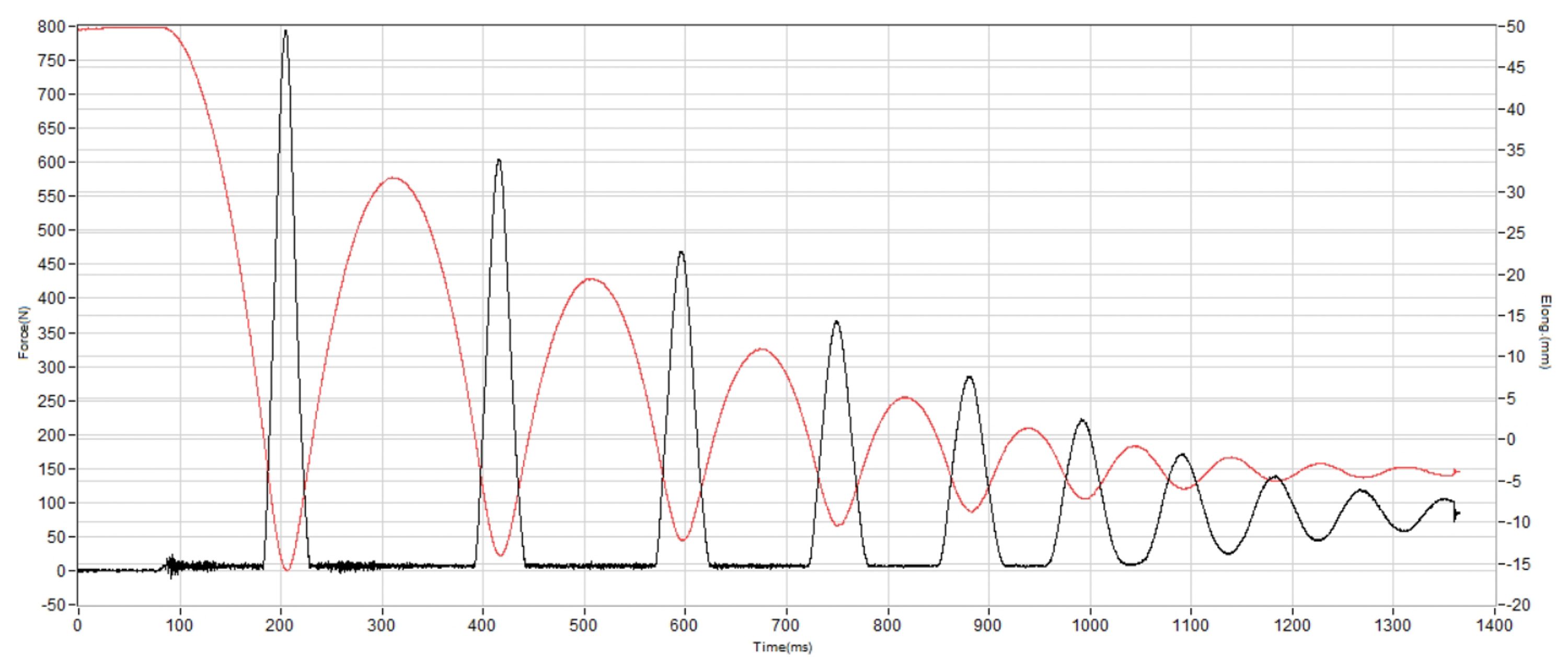Click the end of the black trace near 1360 ms
The image size is (1568, 660).
pyautogui.click(x=1457, y=513)
